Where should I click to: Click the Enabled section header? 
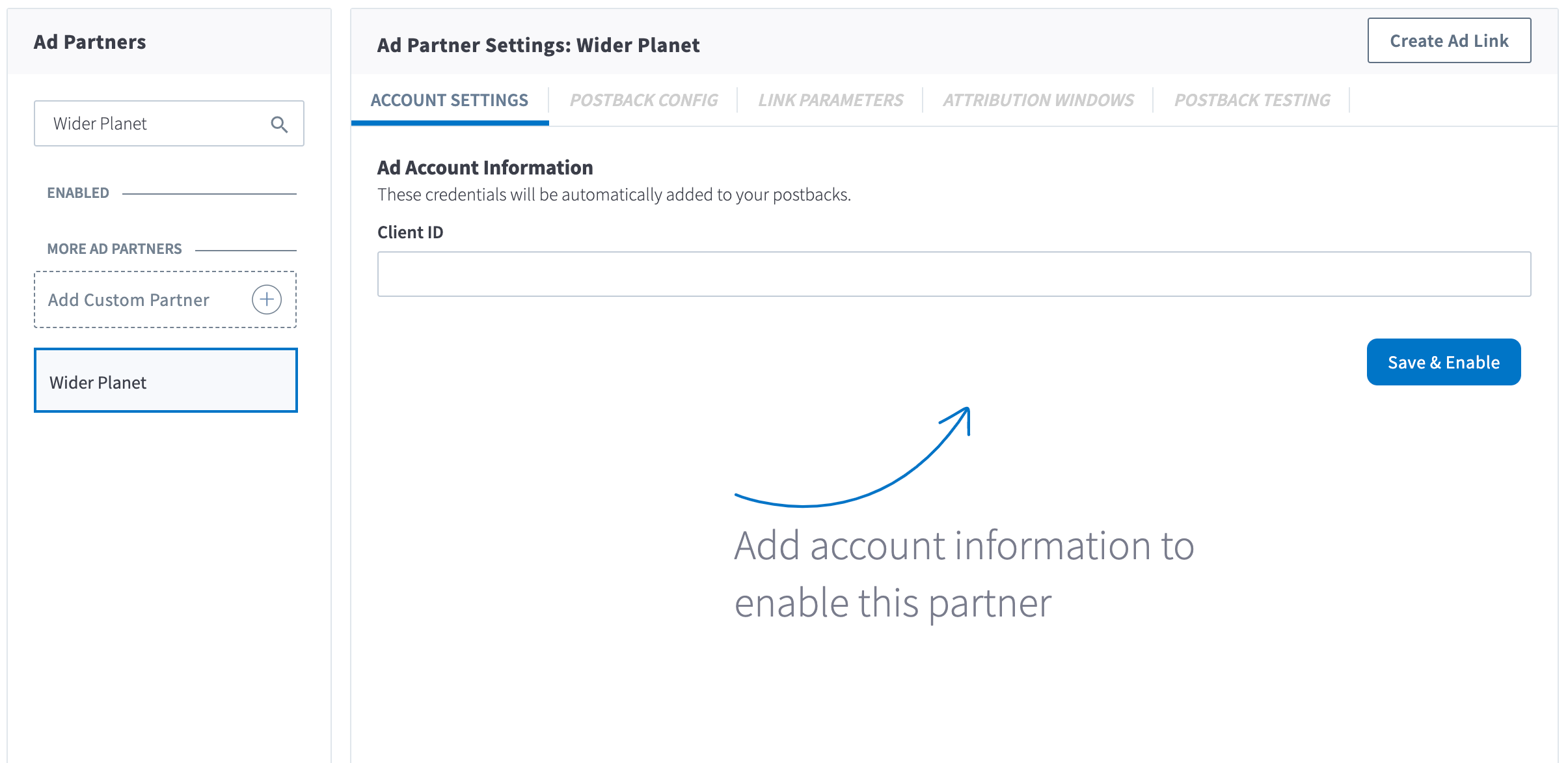pyautogui.click(x=78, y=193)
